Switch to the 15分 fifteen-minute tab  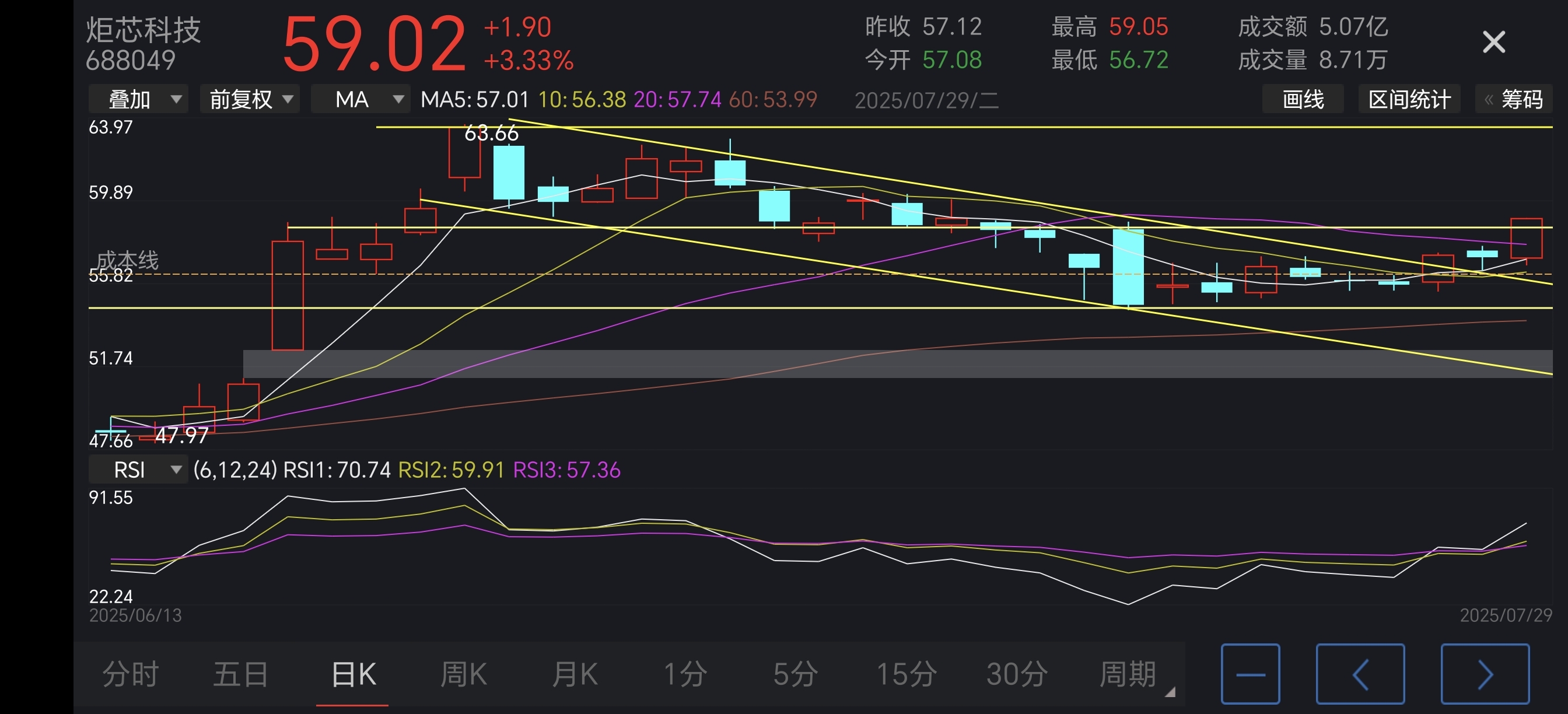(907, 674)
